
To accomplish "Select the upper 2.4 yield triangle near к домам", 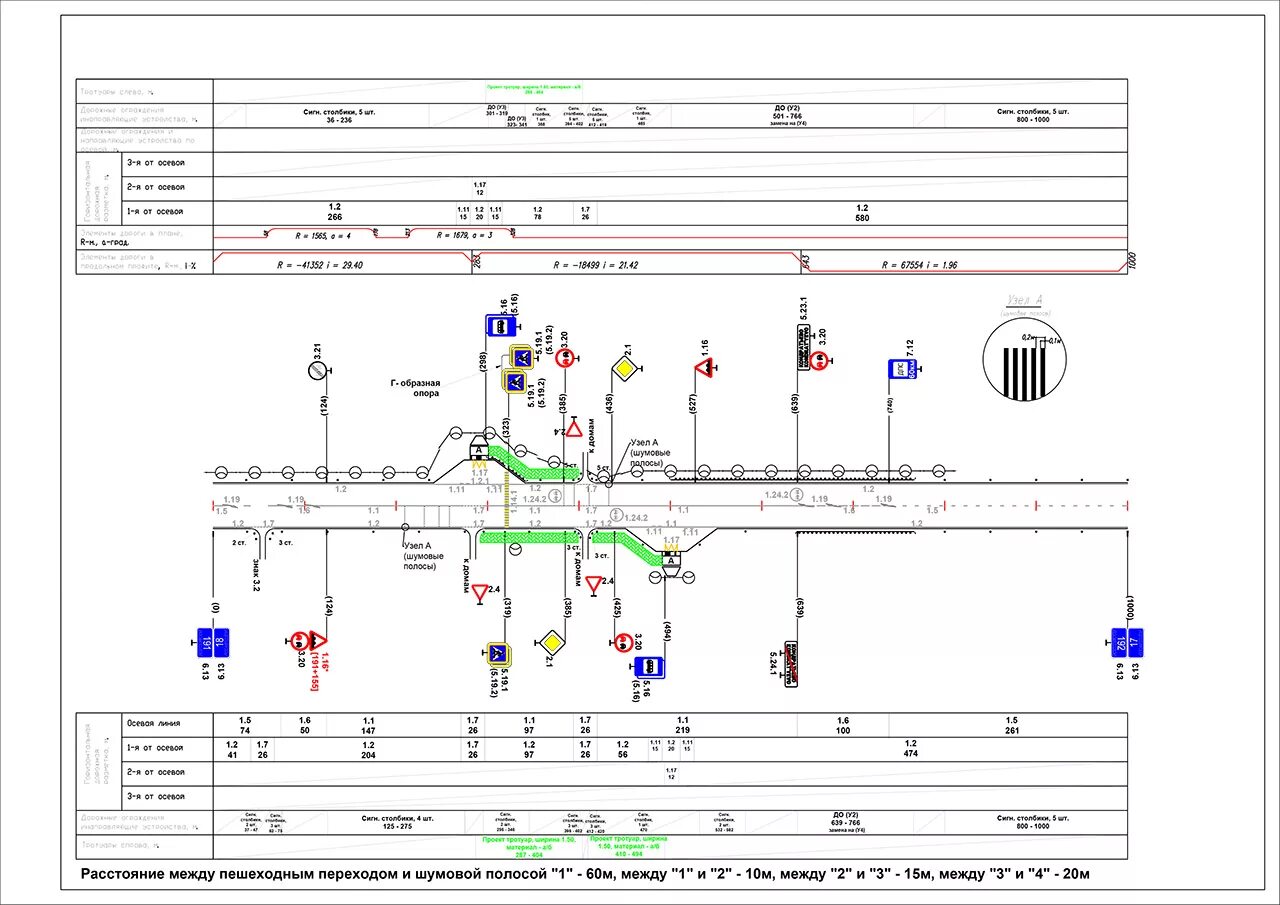I will (574, 429).
